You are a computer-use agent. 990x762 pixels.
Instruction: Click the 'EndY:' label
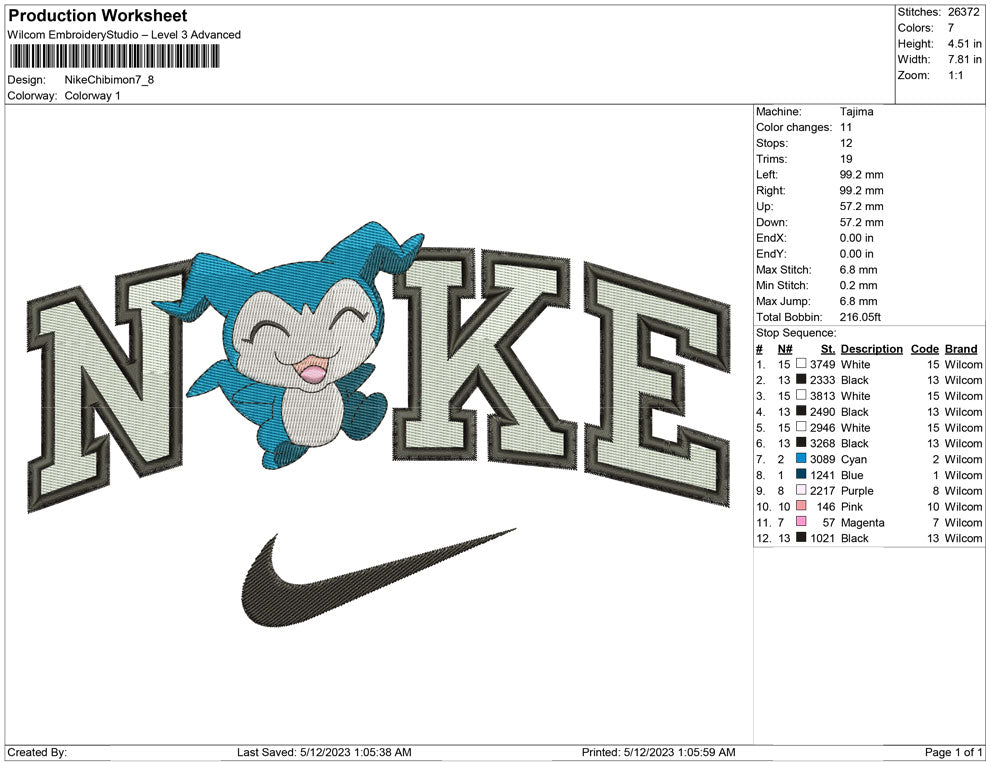772,254
